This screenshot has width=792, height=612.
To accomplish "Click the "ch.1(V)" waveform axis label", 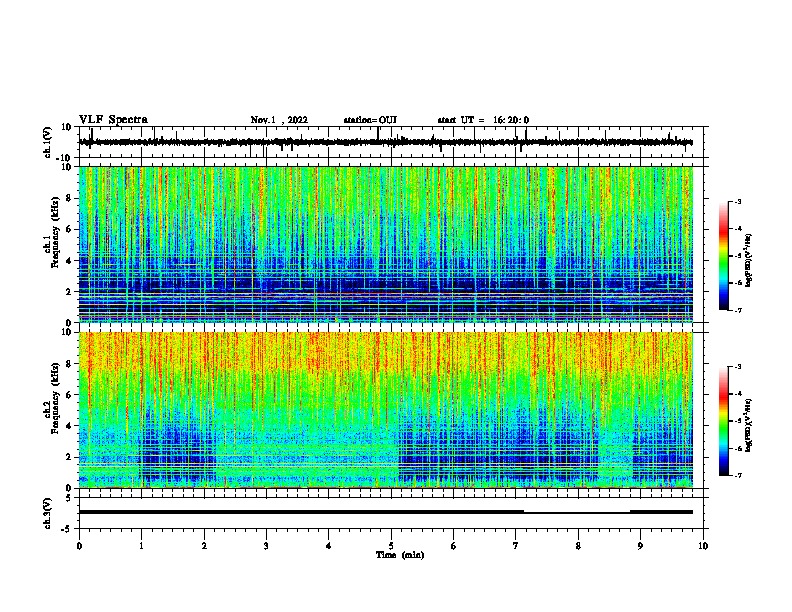I will (x=48, y=142).
